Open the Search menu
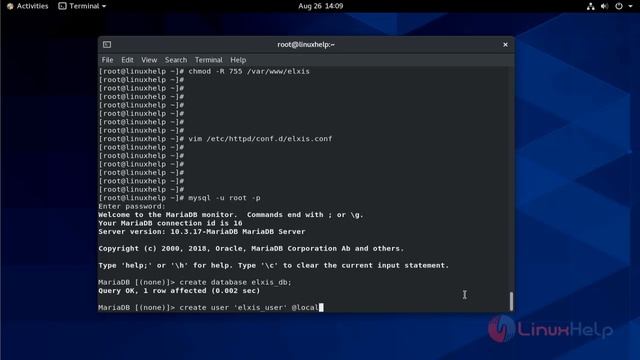640x360 pixels. click(176, 60)
